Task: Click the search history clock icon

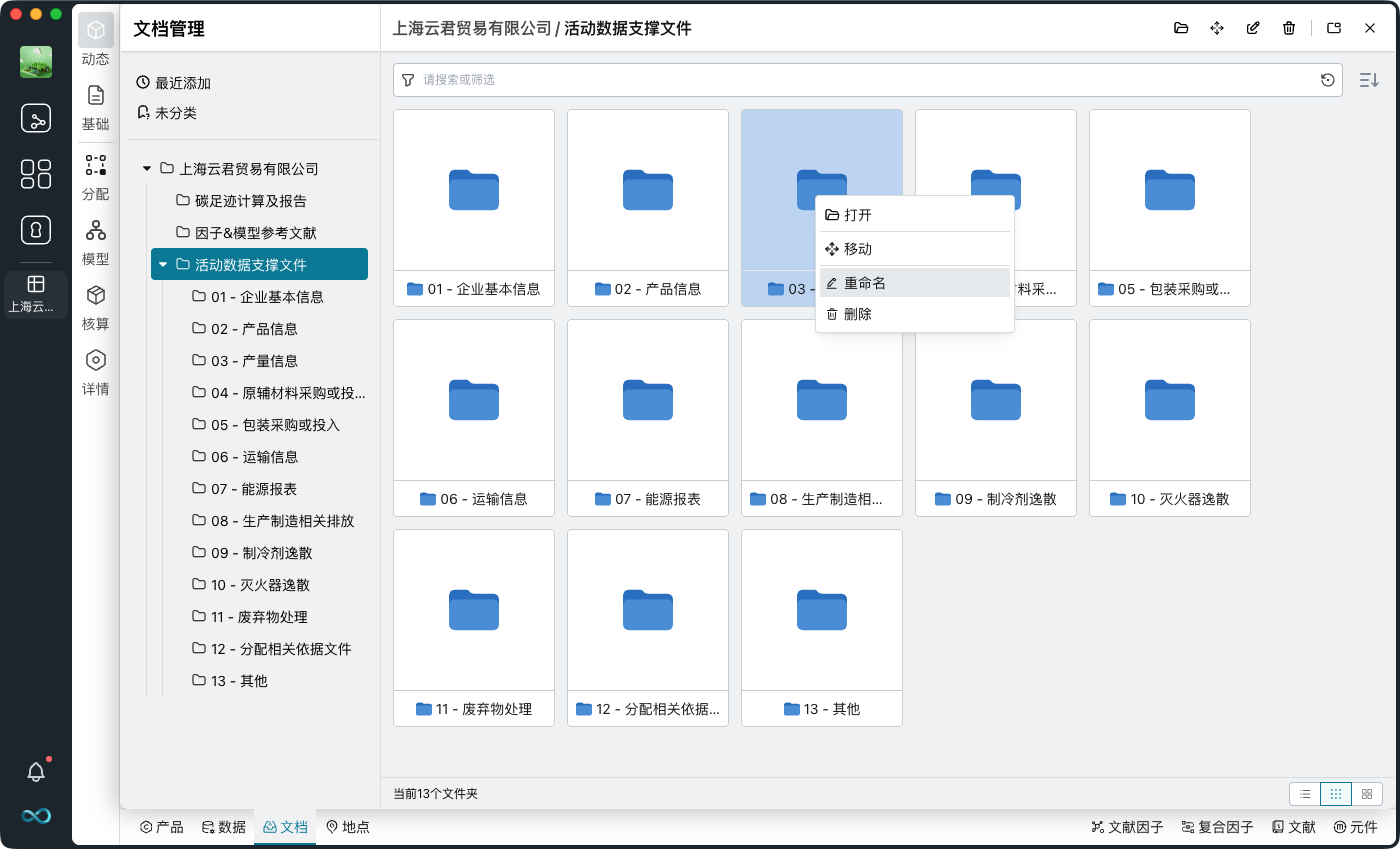Action: (1328, 80)
